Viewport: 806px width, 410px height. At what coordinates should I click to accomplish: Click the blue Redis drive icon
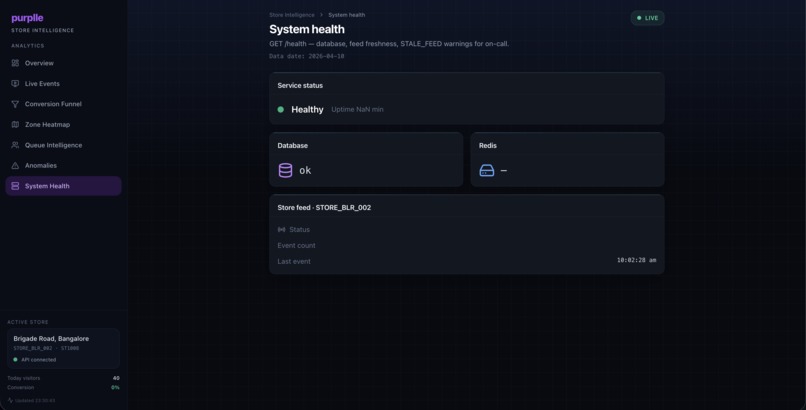(x=487, y=171)
